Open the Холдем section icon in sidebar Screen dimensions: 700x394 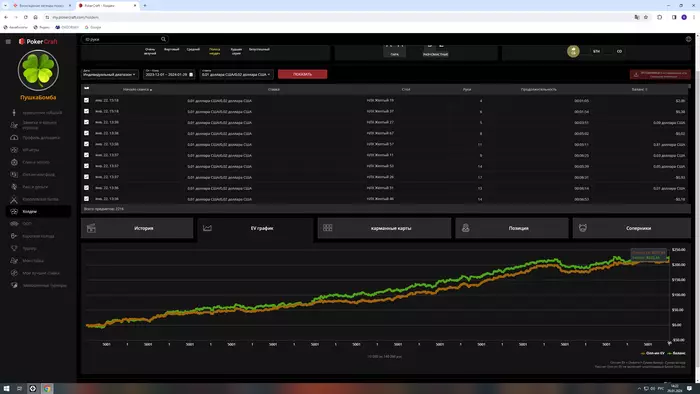click(x=14, y=212)
